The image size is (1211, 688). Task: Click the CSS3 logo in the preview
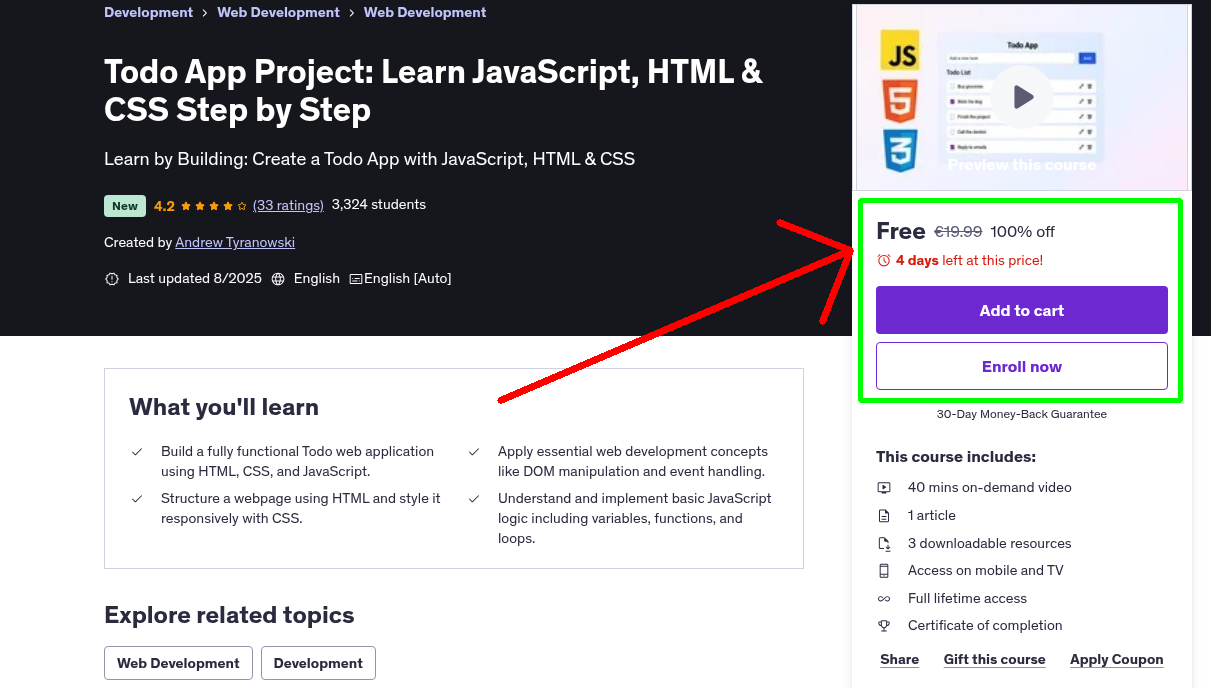click(x=900, y=150)
